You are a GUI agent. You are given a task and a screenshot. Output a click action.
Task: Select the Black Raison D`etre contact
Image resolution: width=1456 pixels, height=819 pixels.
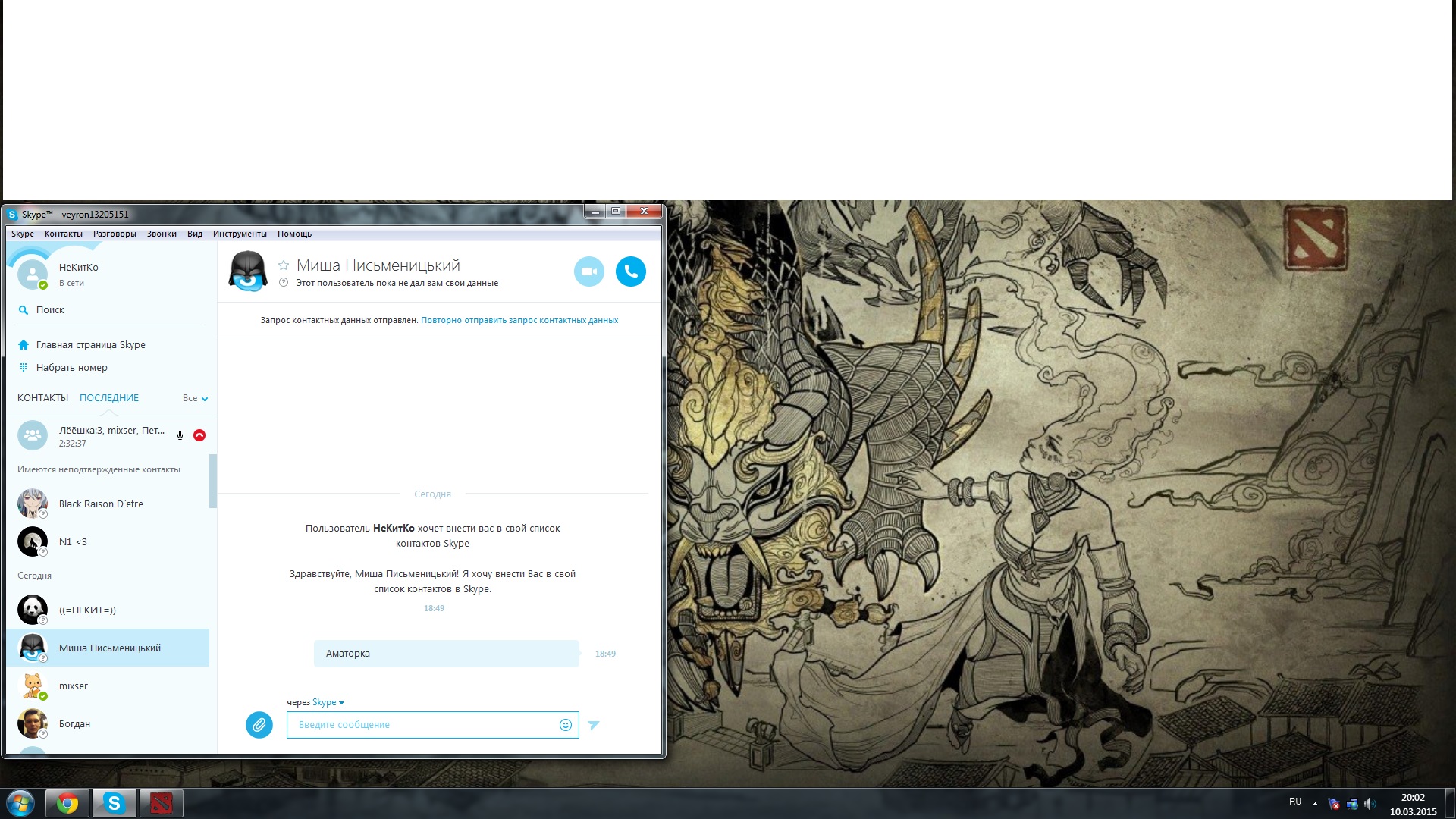[x=108, y=504]
